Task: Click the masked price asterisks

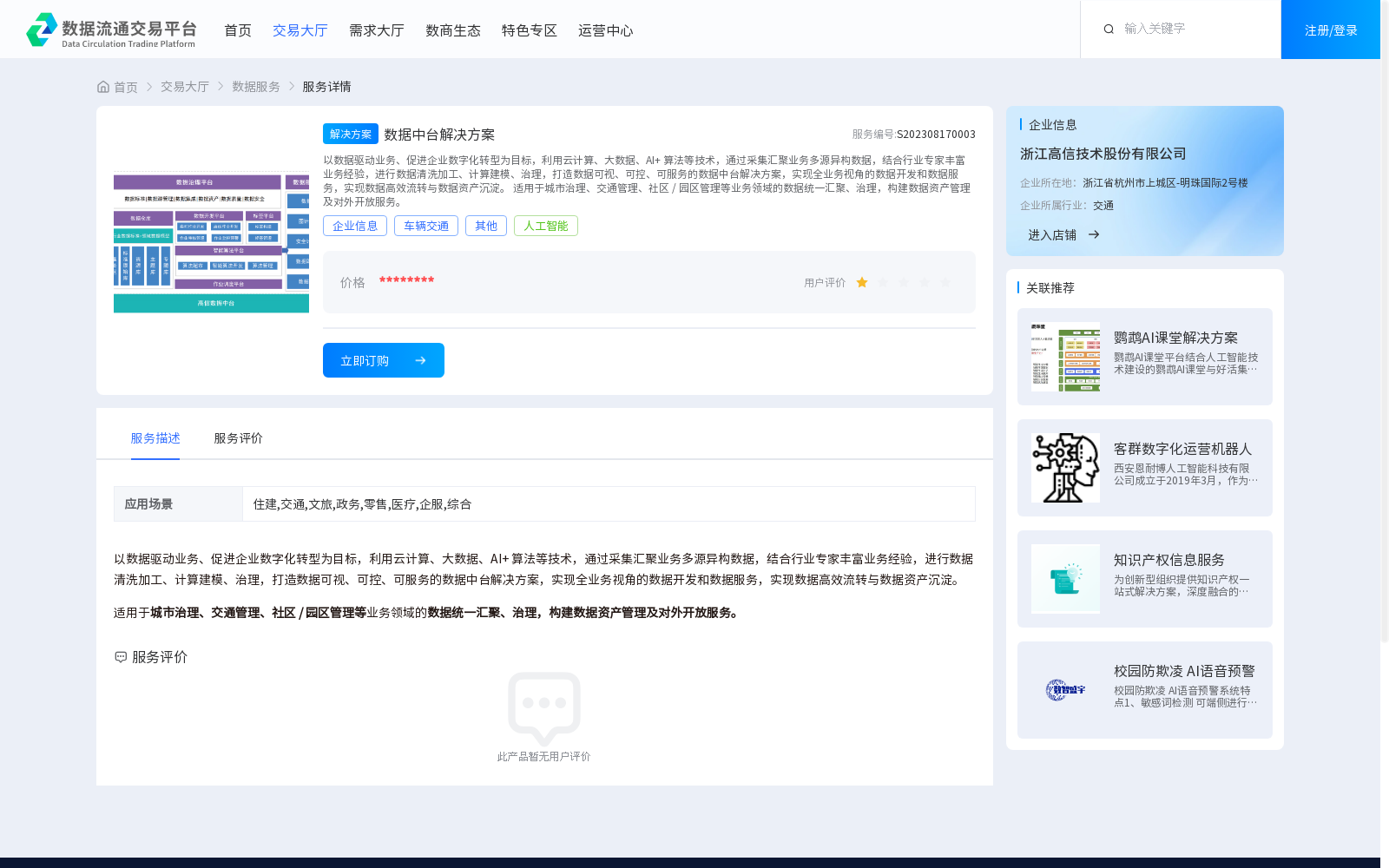Action: 406,280
